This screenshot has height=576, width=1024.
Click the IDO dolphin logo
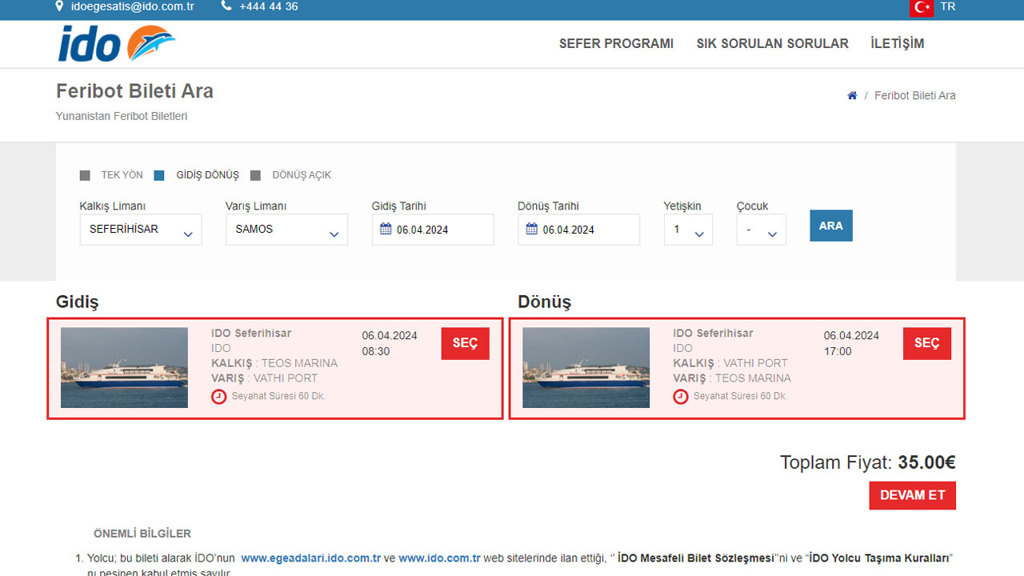(x=116, y=44)
